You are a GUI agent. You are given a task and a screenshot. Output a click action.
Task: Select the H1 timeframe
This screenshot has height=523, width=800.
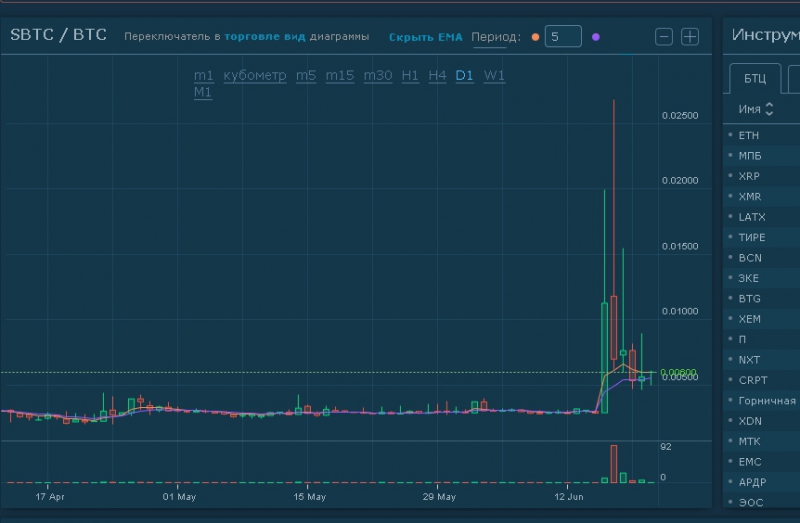pos(410,76)
